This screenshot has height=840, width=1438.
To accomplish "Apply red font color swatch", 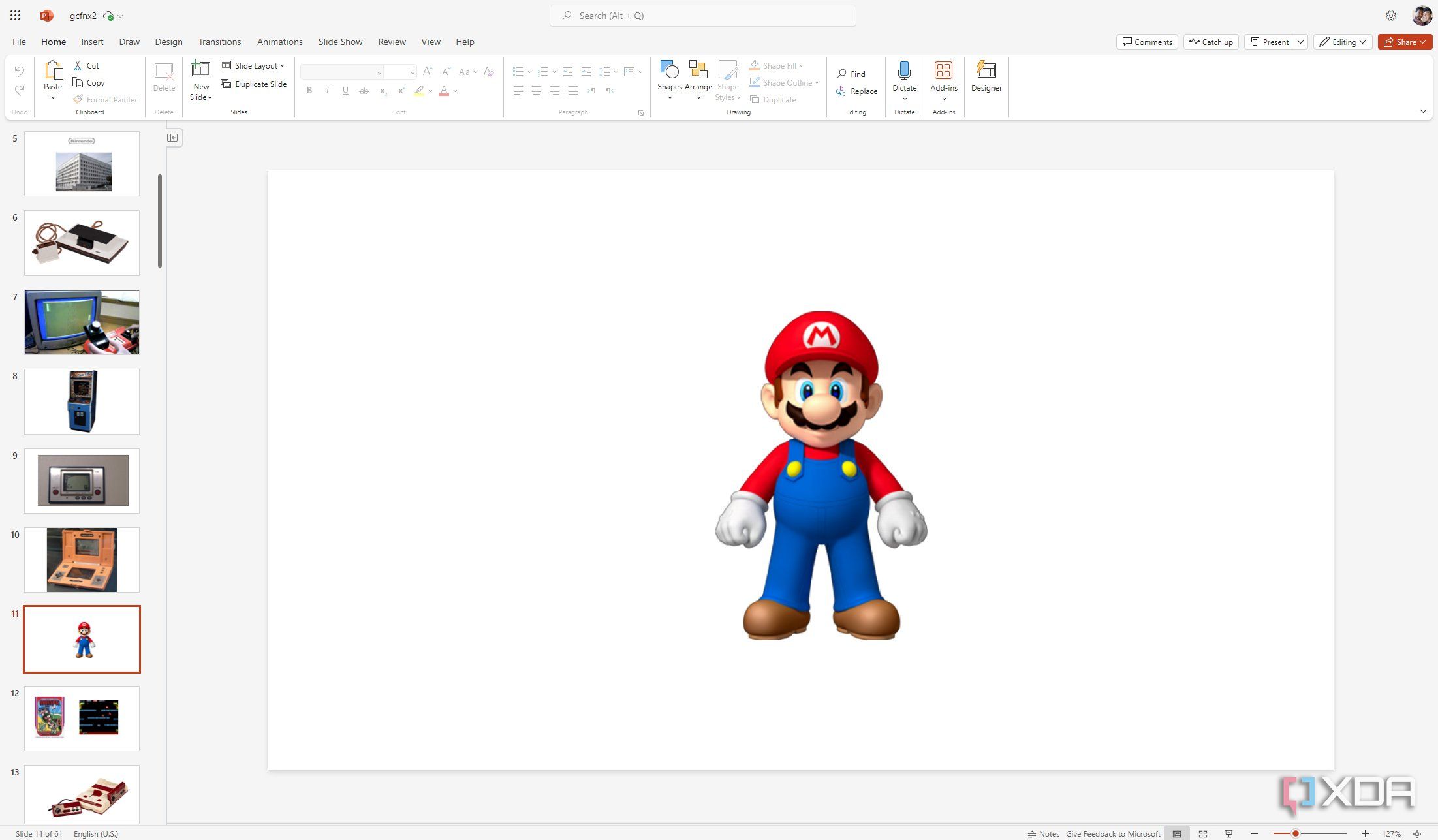I will (444, 91).
